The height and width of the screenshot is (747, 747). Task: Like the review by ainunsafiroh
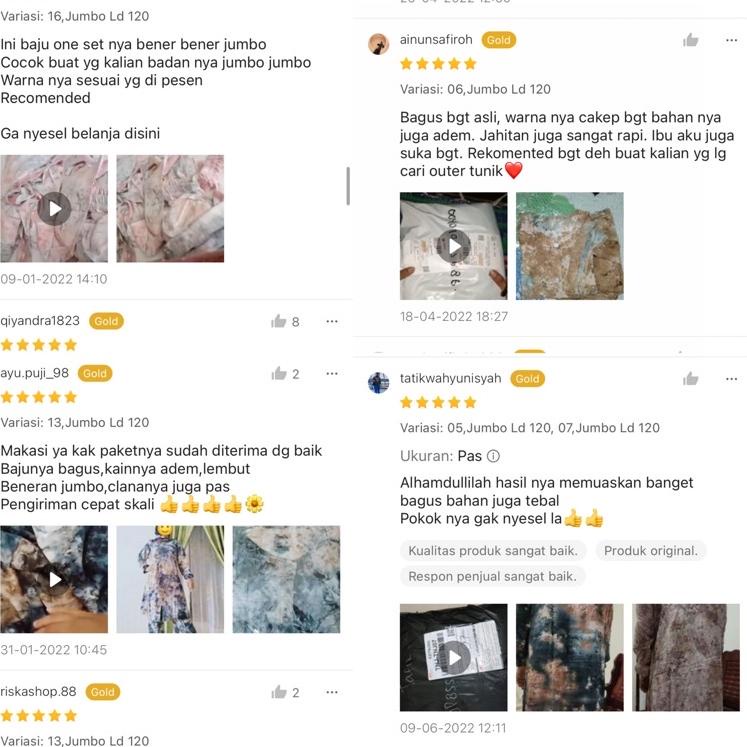click(x=690, y=40)
